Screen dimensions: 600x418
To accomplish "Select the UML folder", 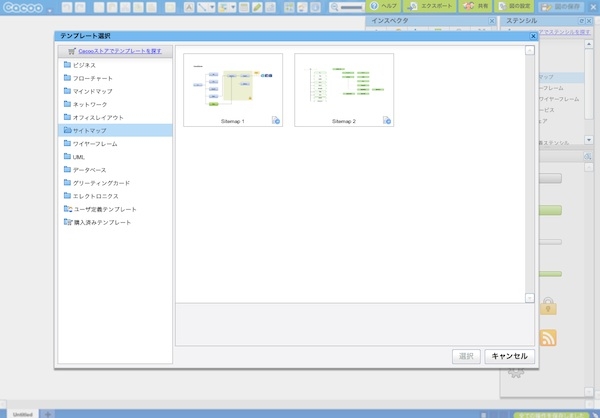I will click(x=115, y=157).
